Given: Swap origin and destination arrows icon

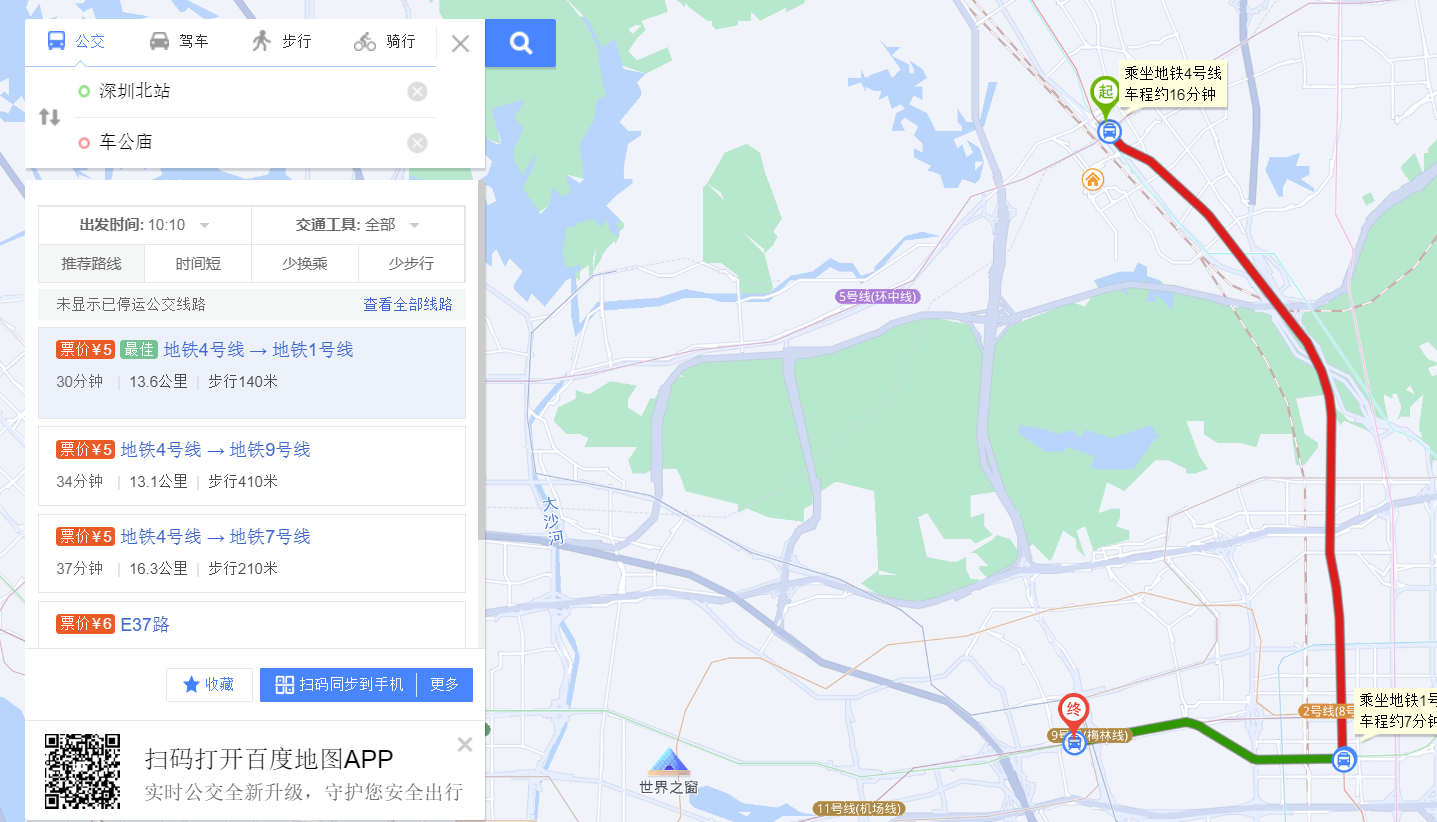Looking at the screenshot, I should 50,117.
